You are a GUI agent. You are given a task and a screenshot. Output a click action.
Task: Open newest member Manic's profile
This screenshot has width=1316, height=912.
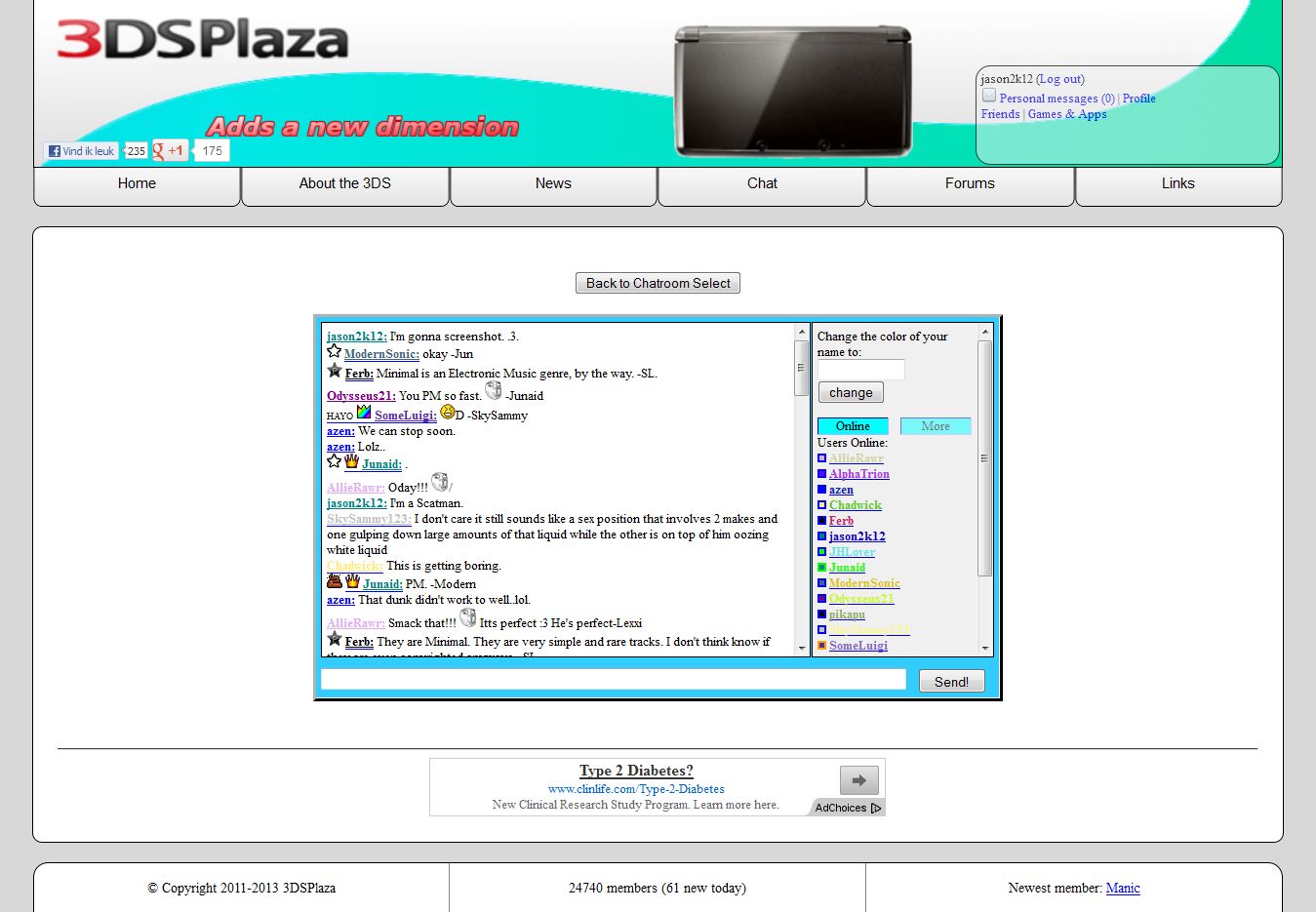(1123, 888)
